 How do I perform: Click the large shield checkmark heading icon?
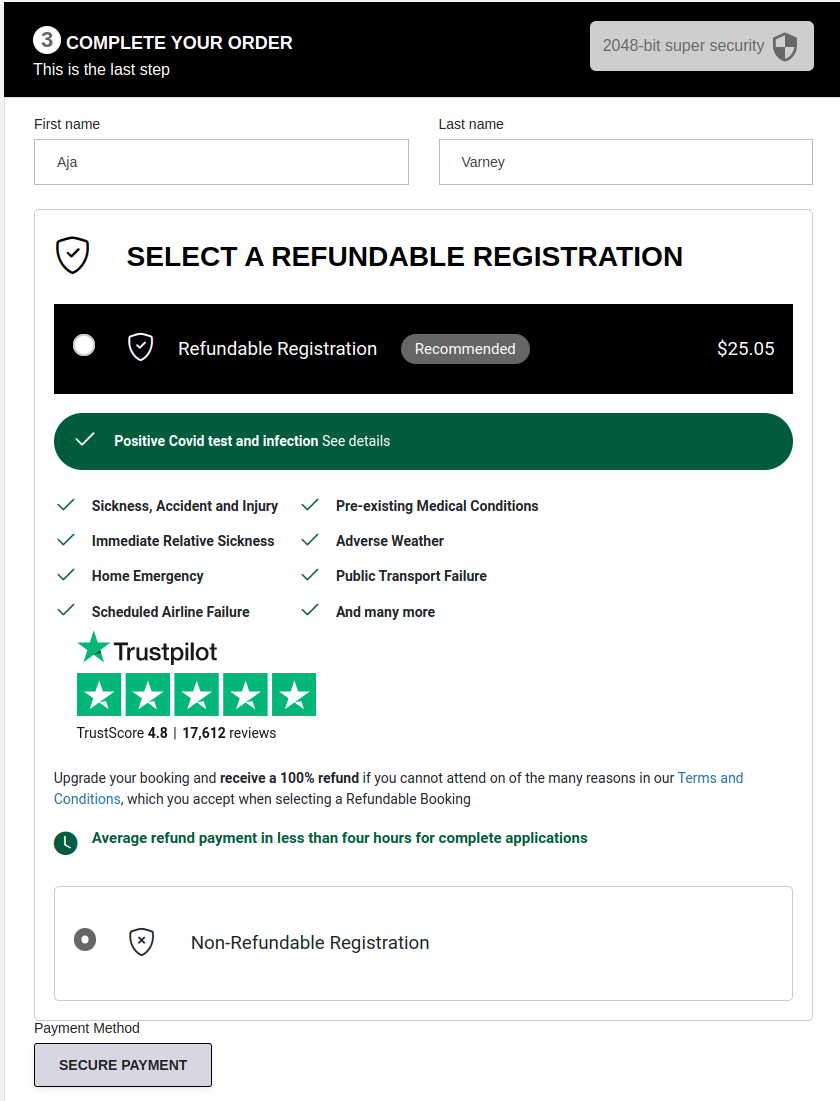72,256
